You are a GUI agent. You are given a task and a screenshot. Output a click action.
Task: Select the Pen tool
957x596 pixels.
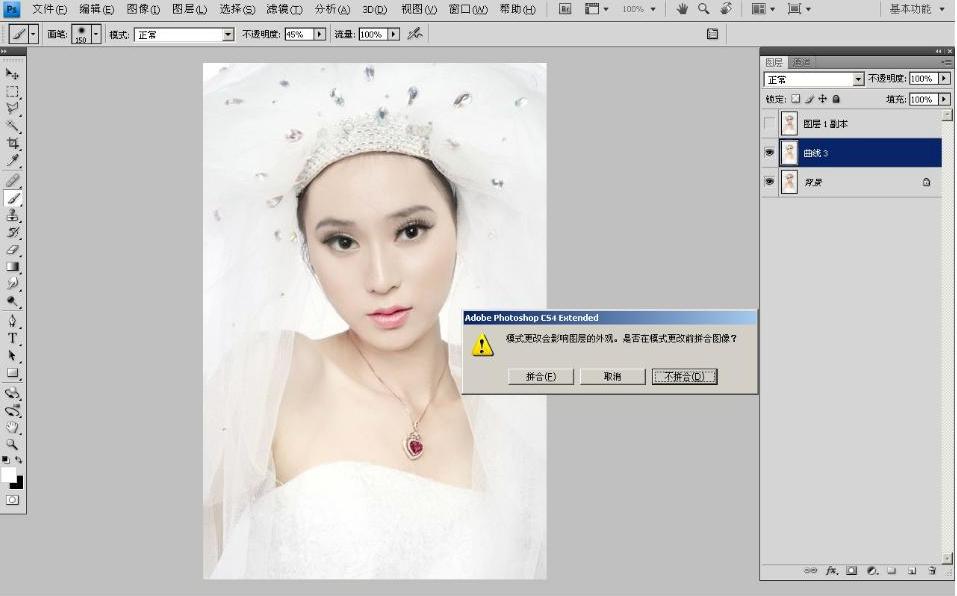coord(12,321)
